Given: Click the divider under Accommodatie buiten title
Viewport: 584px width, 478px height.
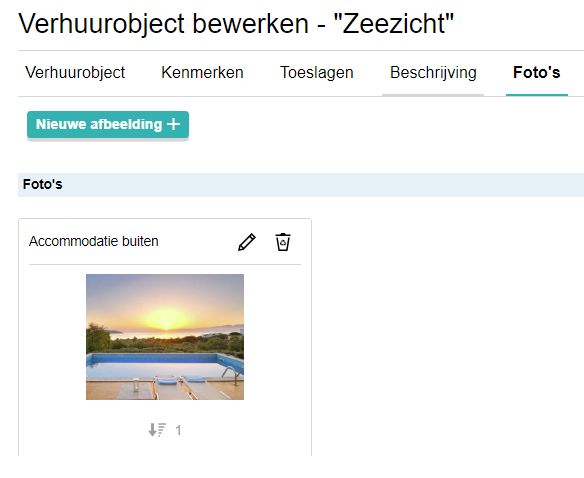Looking at the screenshot, I should click(165, 265).
